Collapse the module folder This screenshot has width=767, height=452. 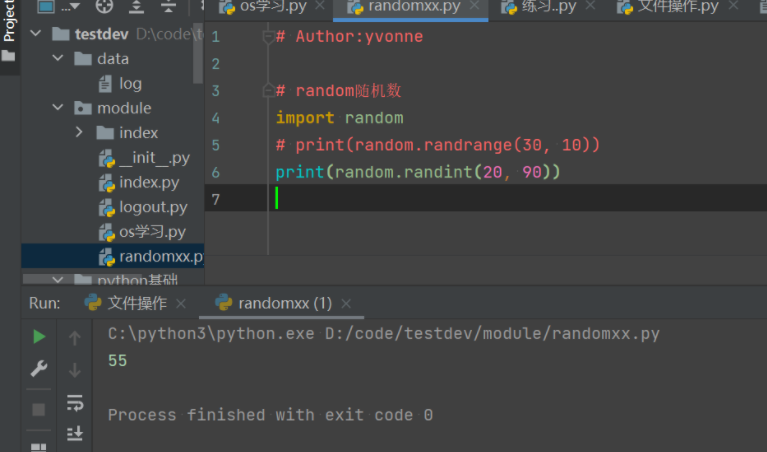(58, 108)
